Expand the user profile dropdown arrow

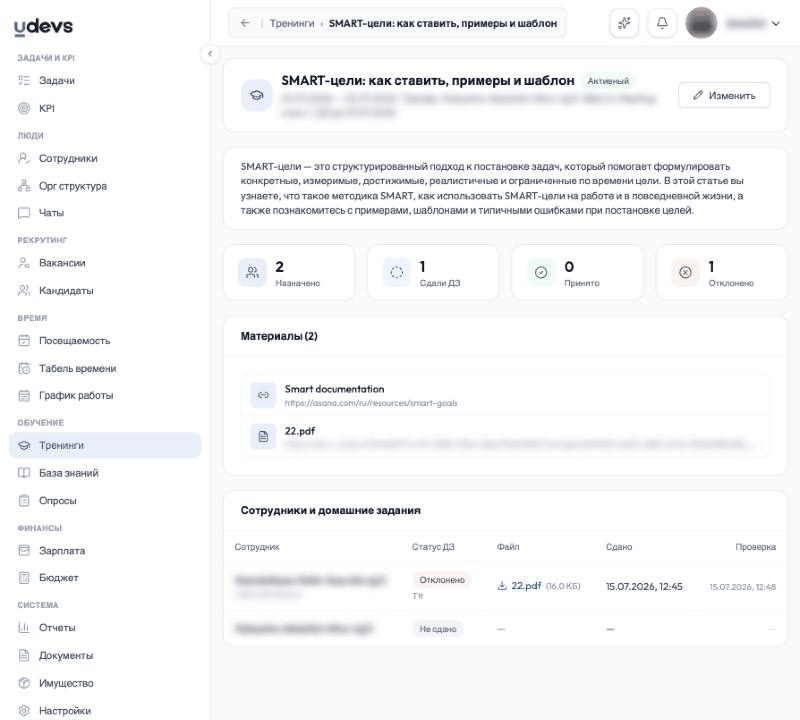point(776,23)
